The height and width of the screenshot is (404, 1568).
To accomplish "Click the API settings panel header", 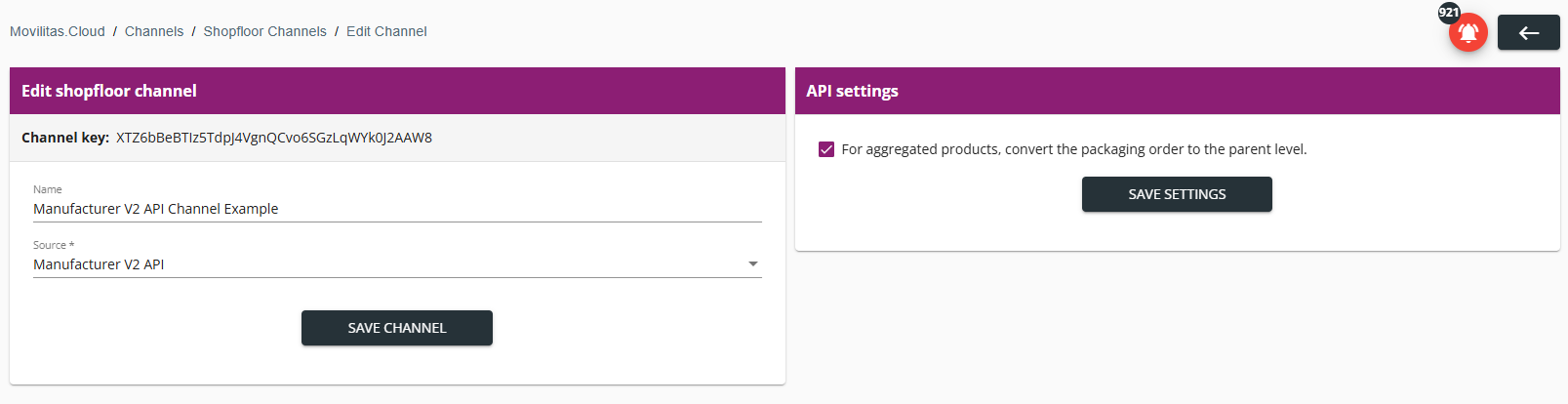I will 852,91.
